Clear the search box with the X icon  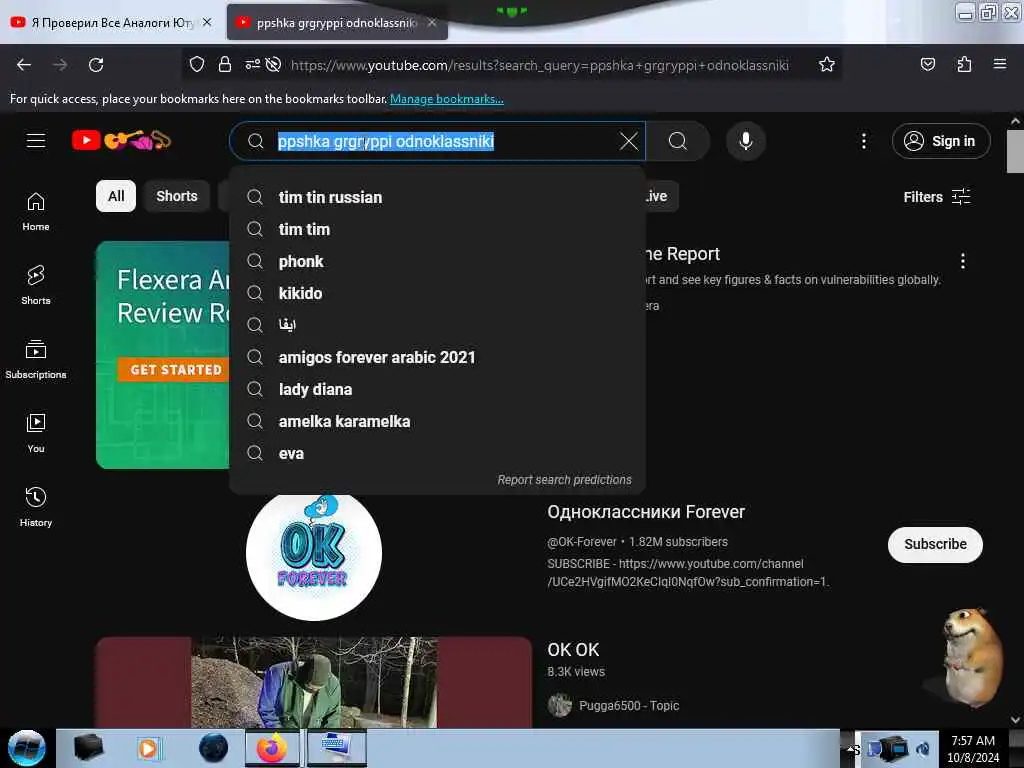click(x=628, y=141)
